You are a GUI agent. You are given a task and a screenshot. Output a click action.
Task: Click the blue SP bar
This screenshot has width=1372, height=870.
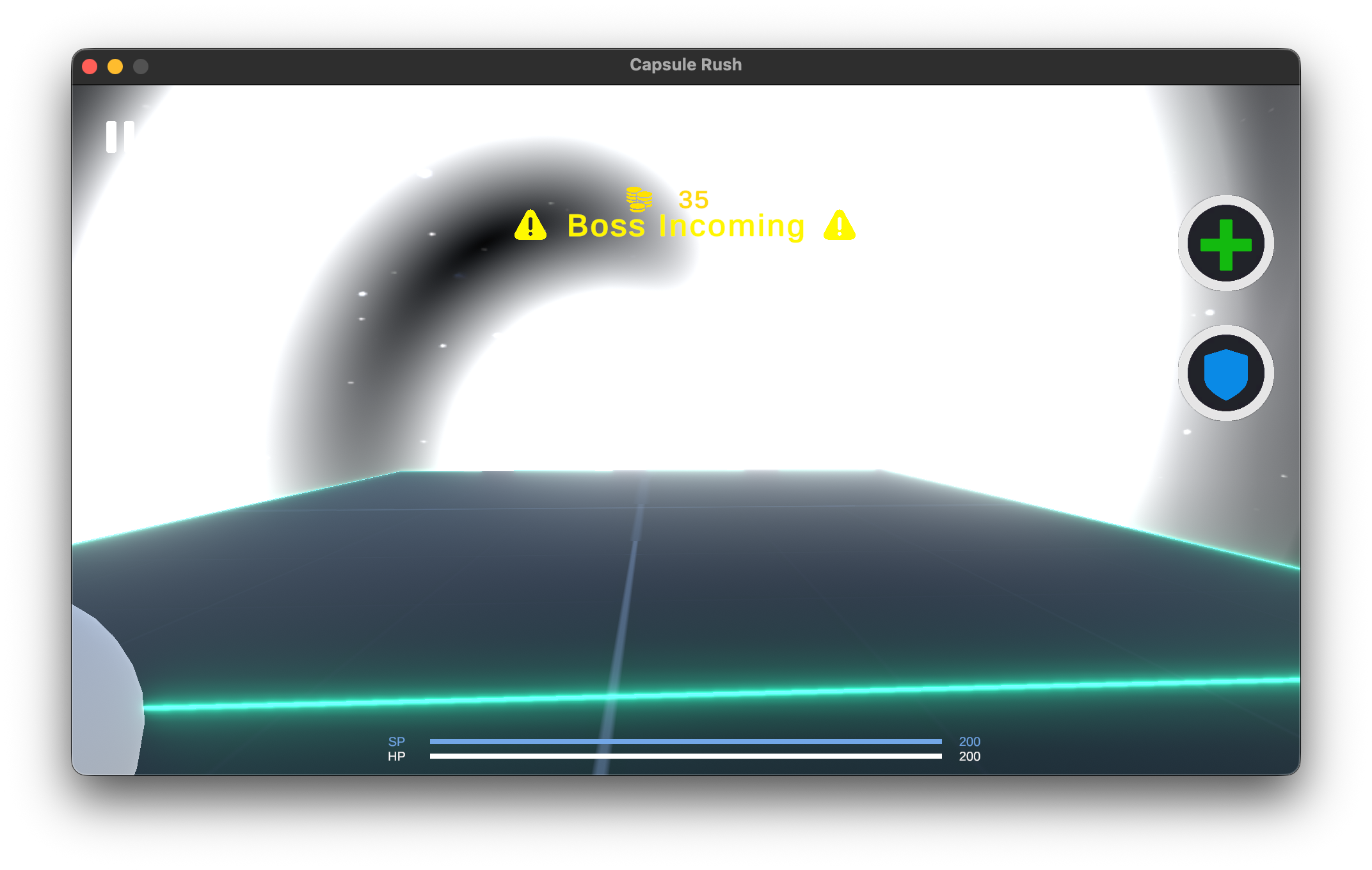coord(685,741)
